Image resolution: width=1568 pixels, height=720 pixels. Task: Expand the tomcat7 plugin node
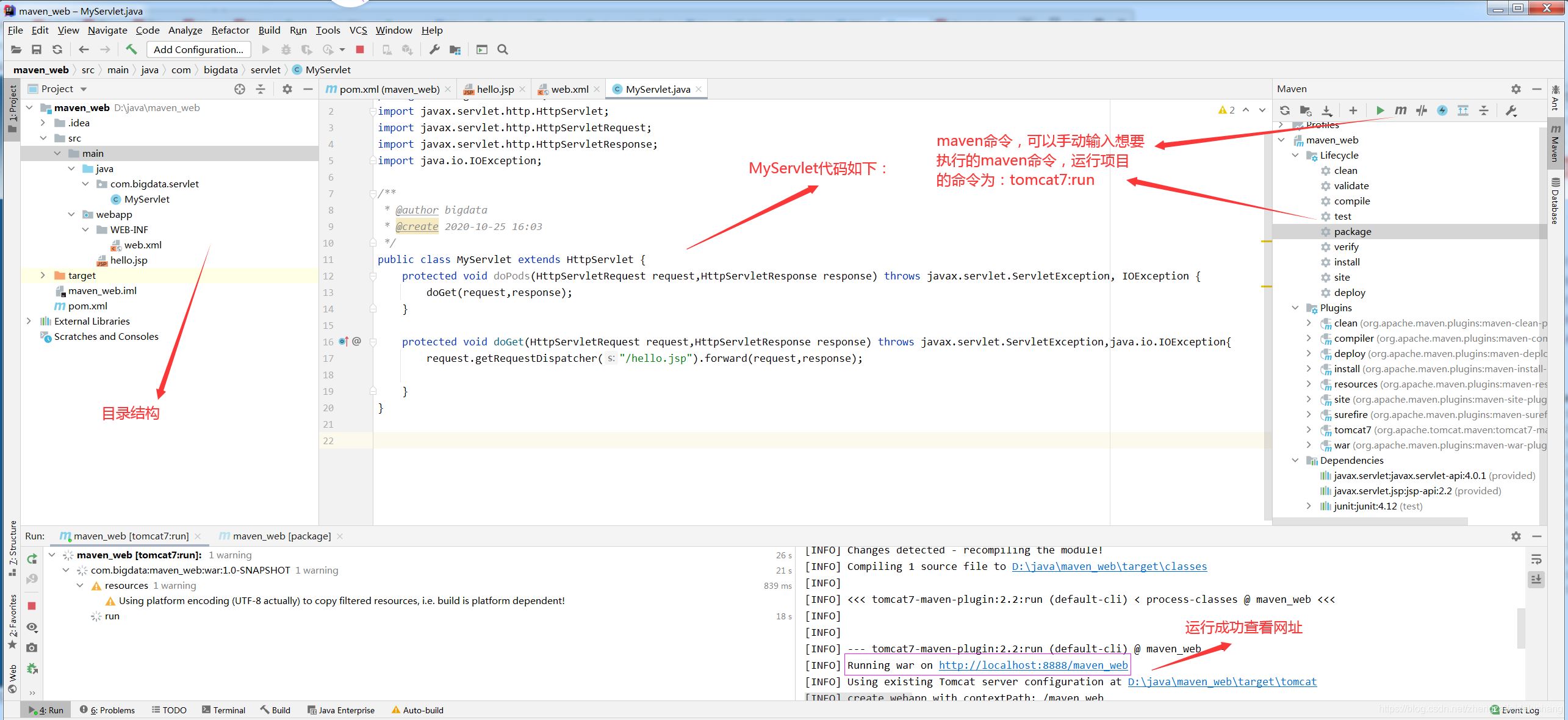1309,430
